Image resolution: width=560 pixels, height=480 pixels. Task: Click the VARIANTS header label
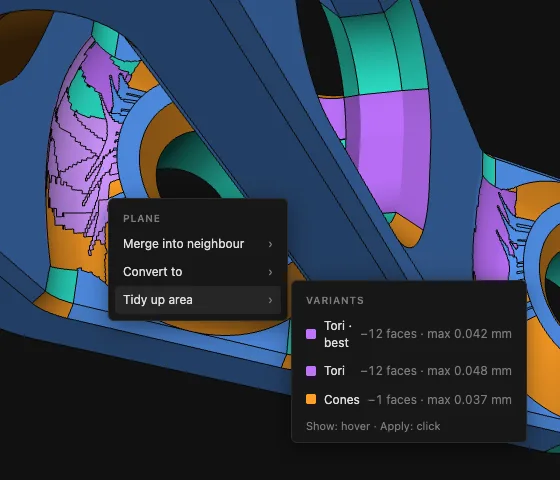pyautogui.click(x=335, y=301)
